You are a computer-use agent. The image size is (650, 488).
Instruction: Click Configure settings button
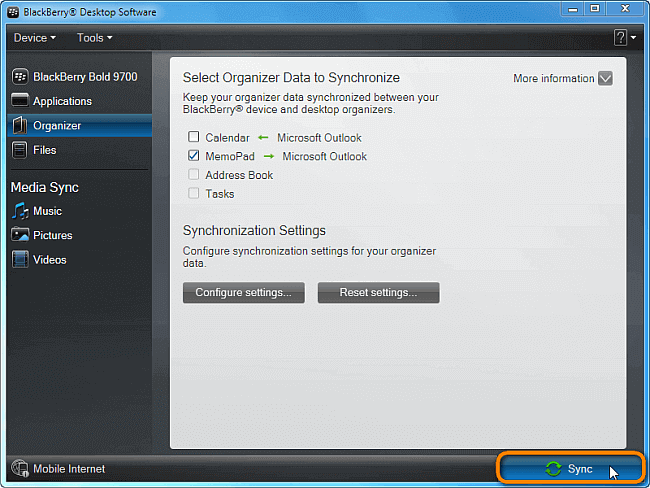[244, 293]
